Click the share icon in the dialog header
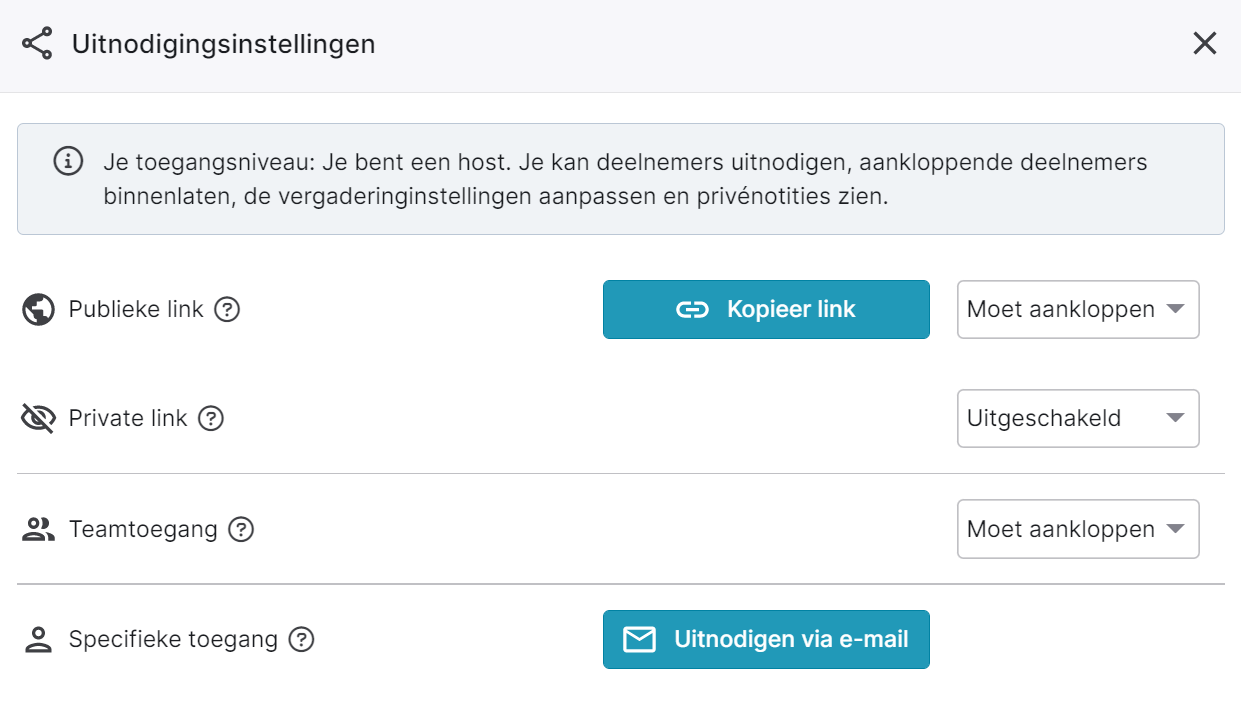 [37, 44]
